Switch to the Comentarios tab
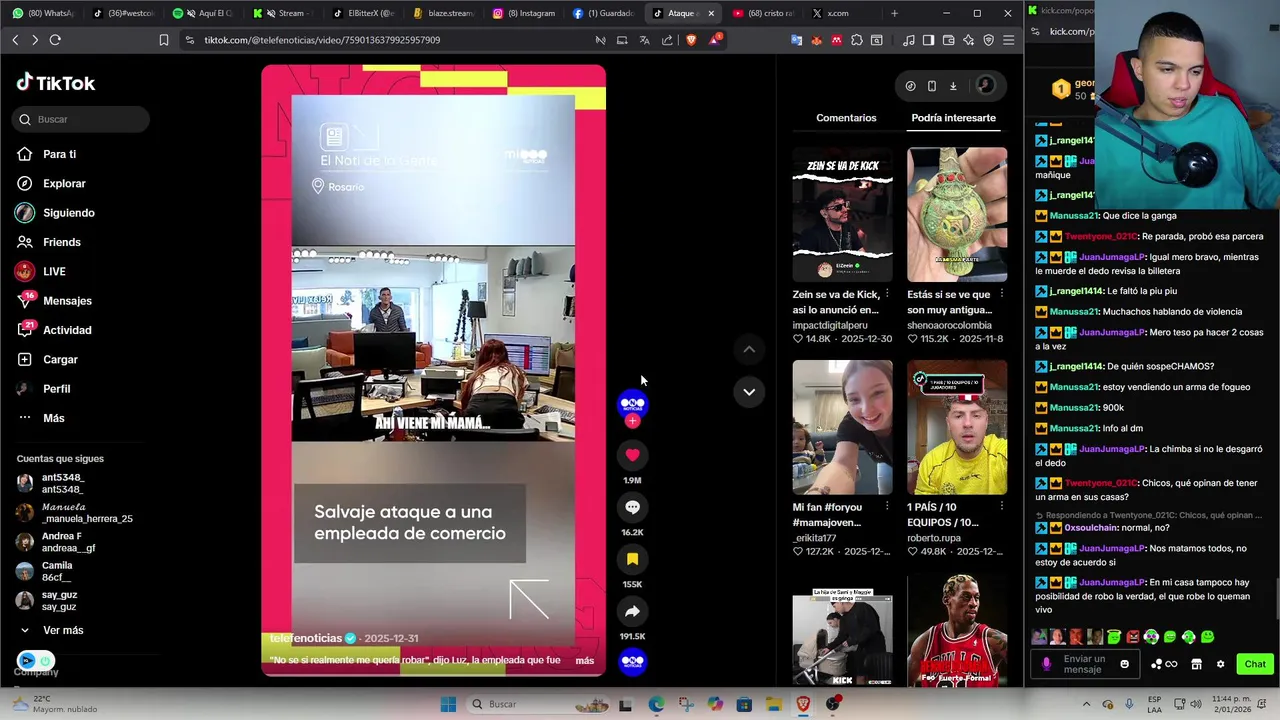Viewport: 1280px width, 720px height. pyautogui.click(x=846, y=118)
